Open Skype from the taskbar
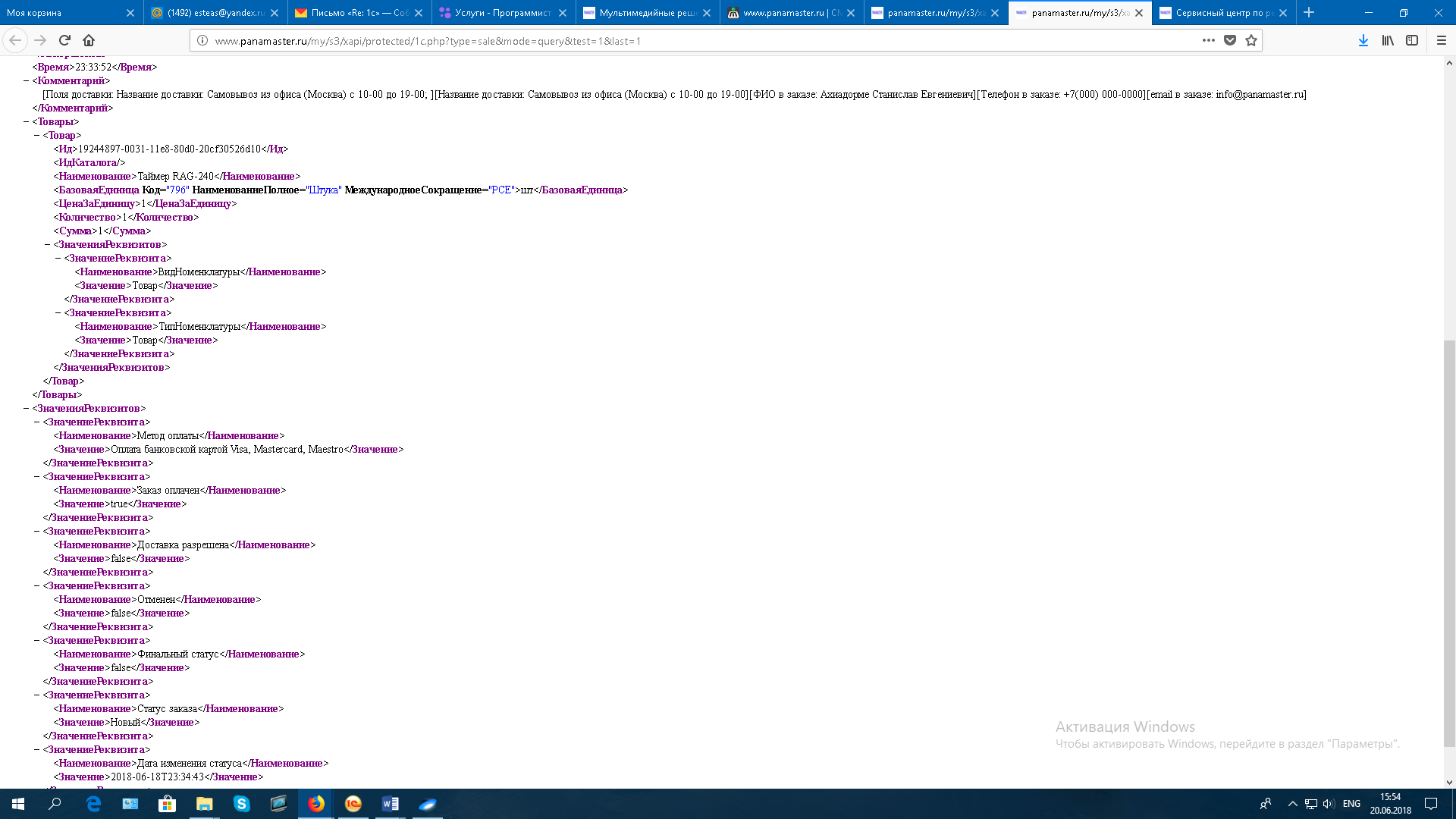Screen dimensions: 1456x819 [242, 804]
